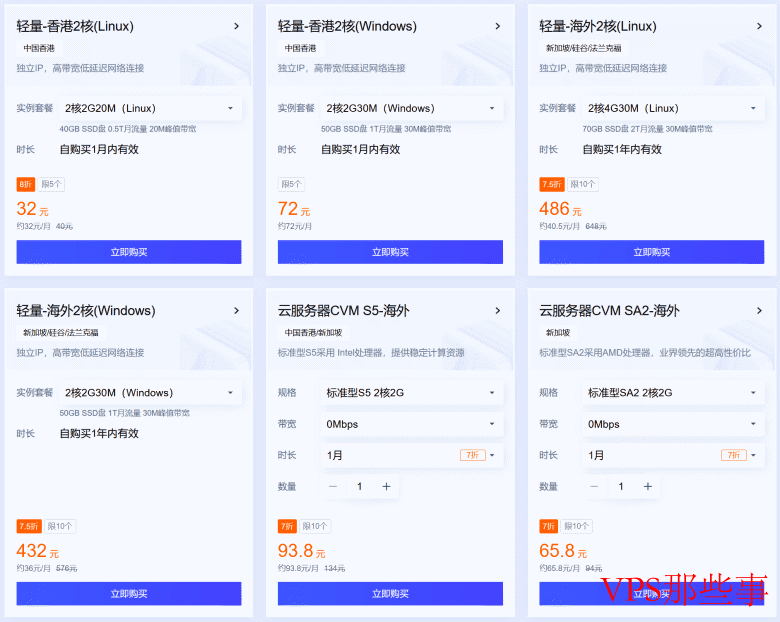Screen dimensions: 780x622
Task: Decrease quantity in CVM S5 card
Action: pos(333,487)
